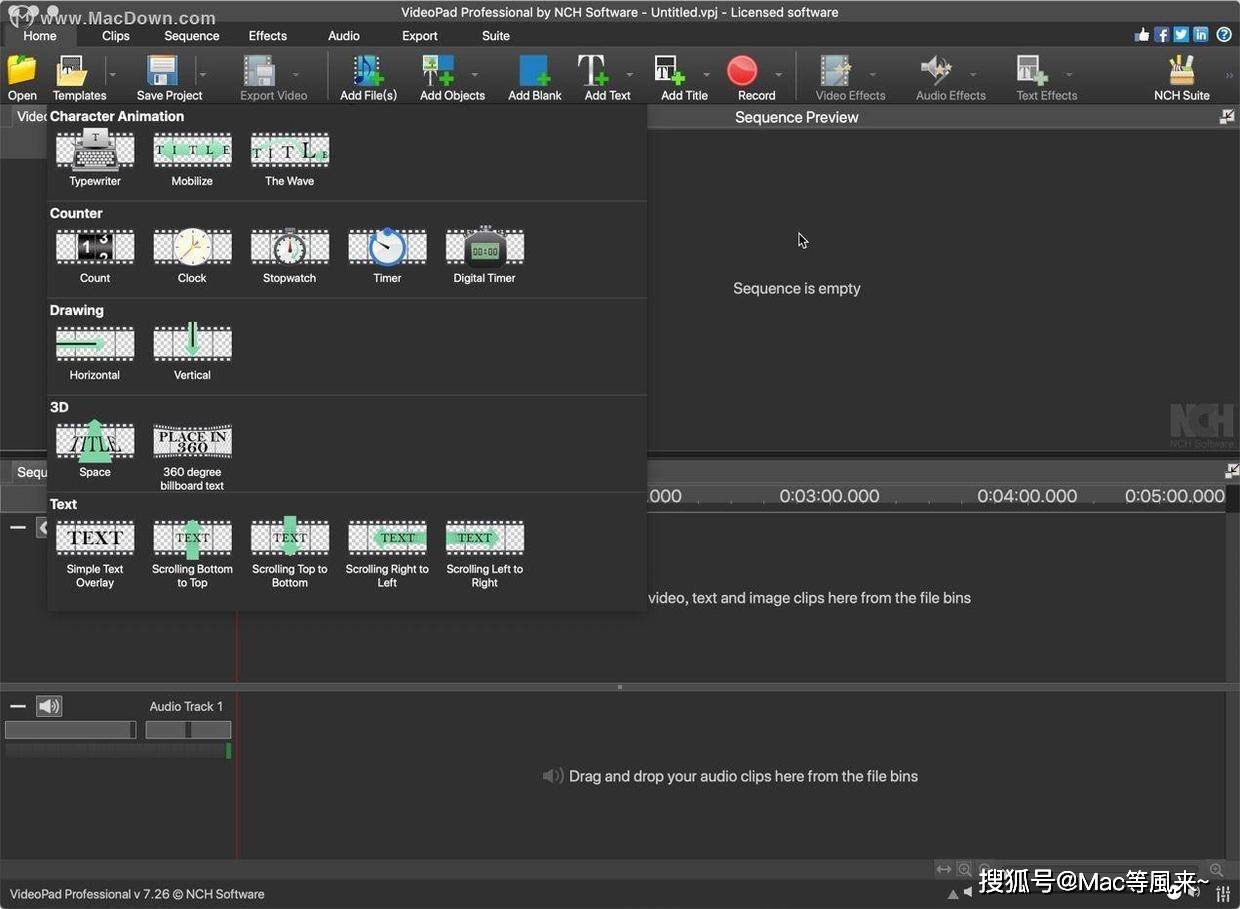
Task: Open the Effects tab
Action: pyautogui.click(x=268, y=36)
